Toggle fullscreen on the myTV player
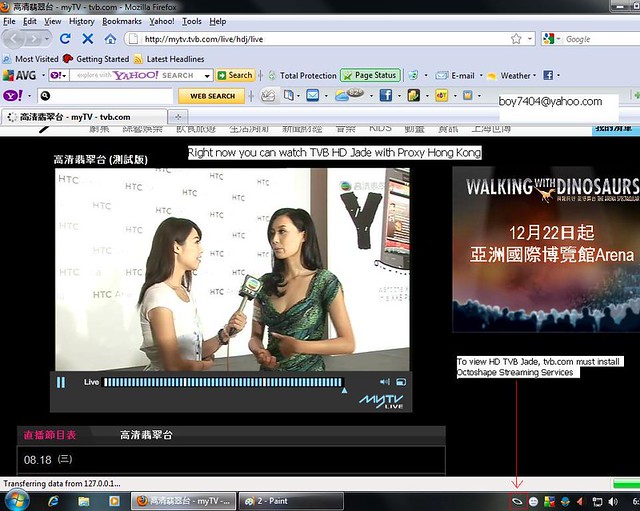This screenshot has width=640, height=511. click(x=401, y=382)
